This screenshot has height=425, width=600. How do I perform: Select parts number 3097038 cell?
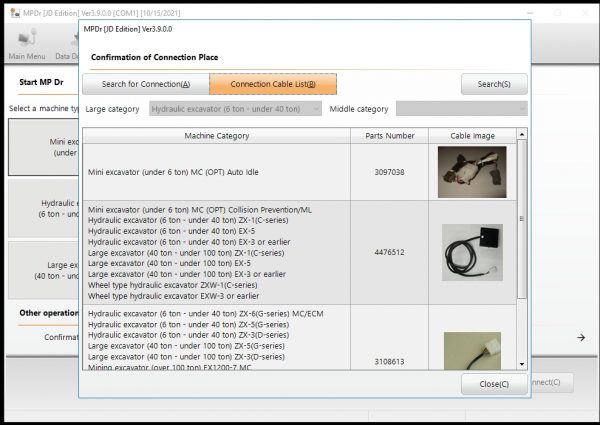pos(390,172)
